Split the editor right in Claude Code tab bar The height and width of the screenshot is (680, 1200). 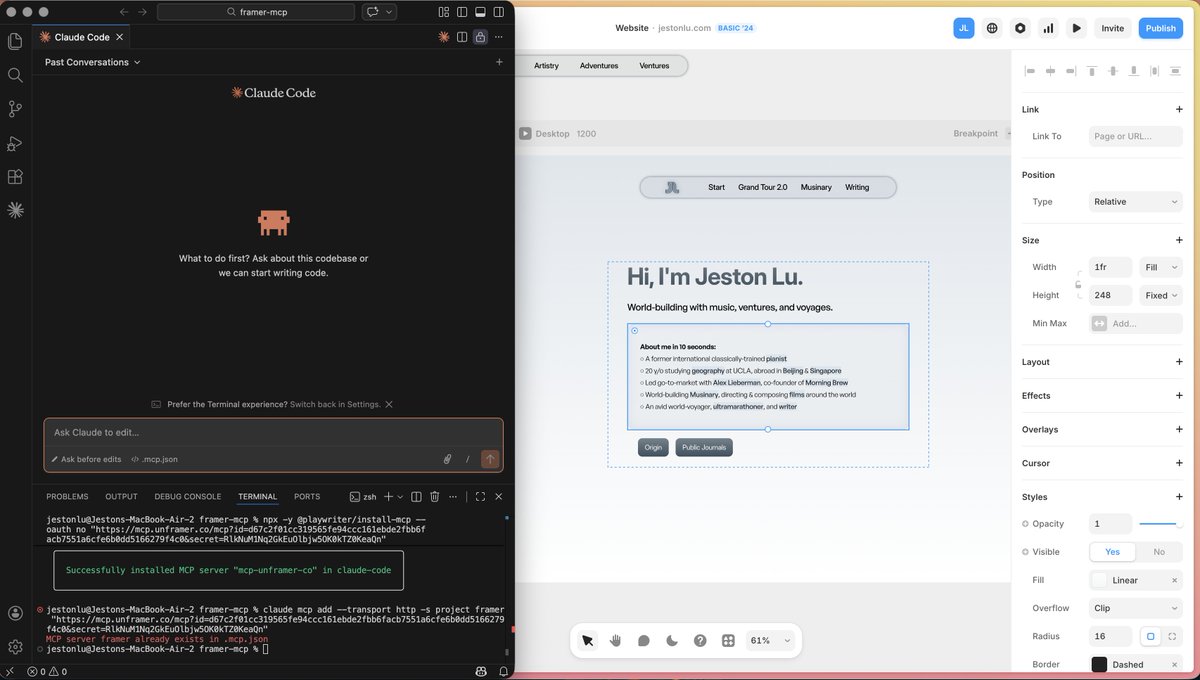click(462, 37)
